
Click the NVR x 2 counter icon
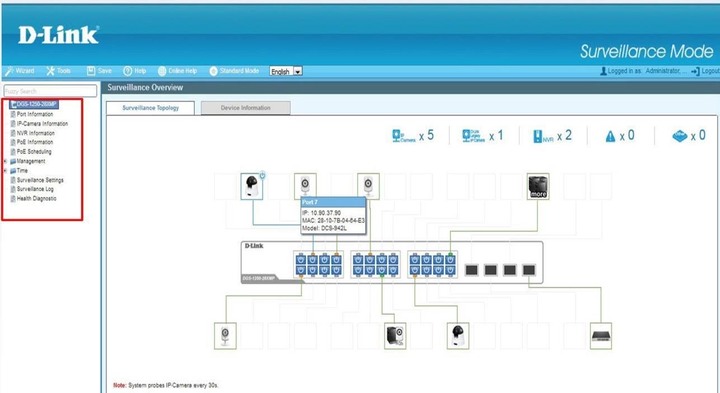click(543, 136)
